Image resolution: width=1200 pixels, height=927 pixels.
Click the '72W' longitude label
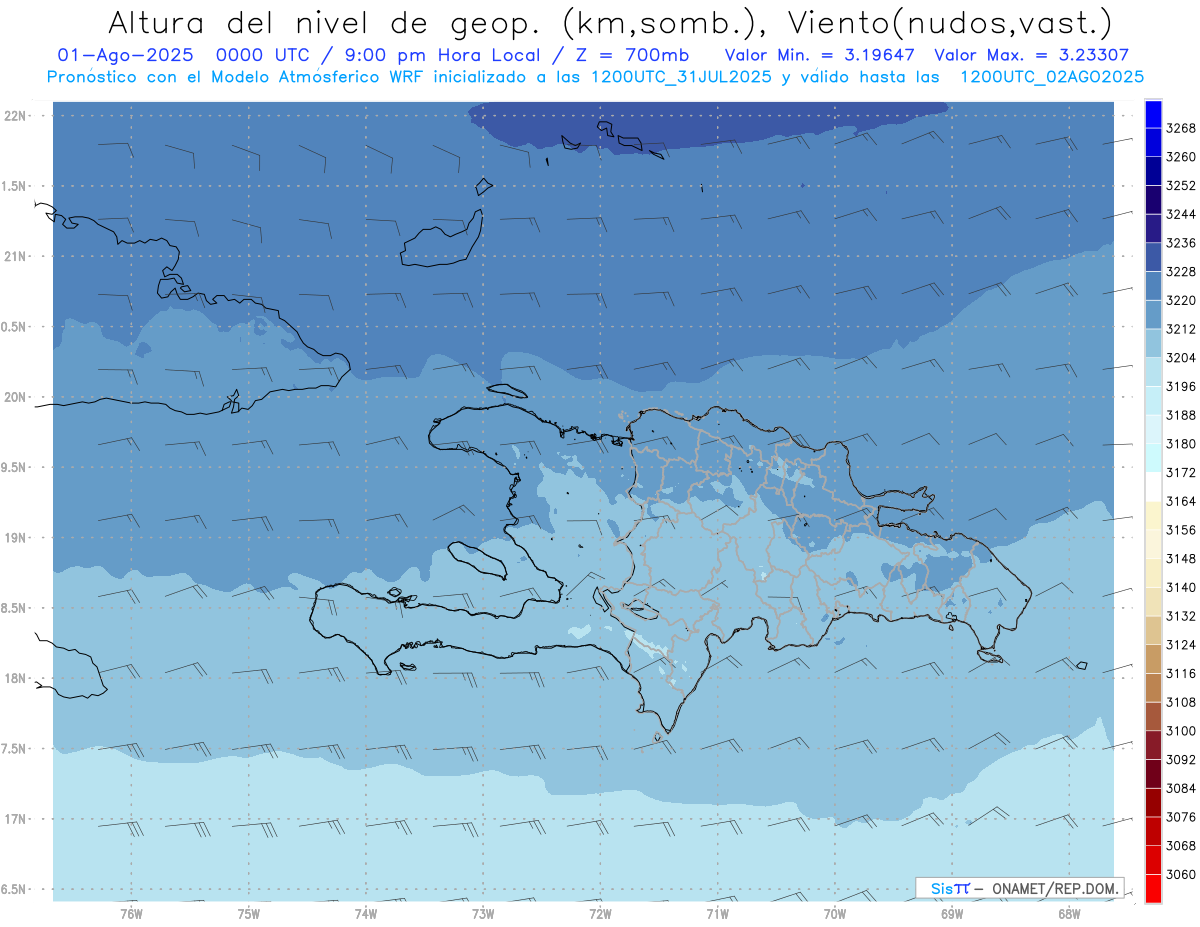click(600, 913)
